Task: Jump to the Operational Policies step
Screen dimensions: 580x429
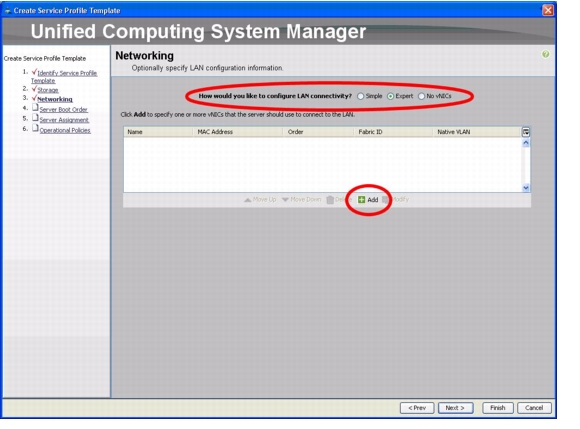Action: (65, 130)
